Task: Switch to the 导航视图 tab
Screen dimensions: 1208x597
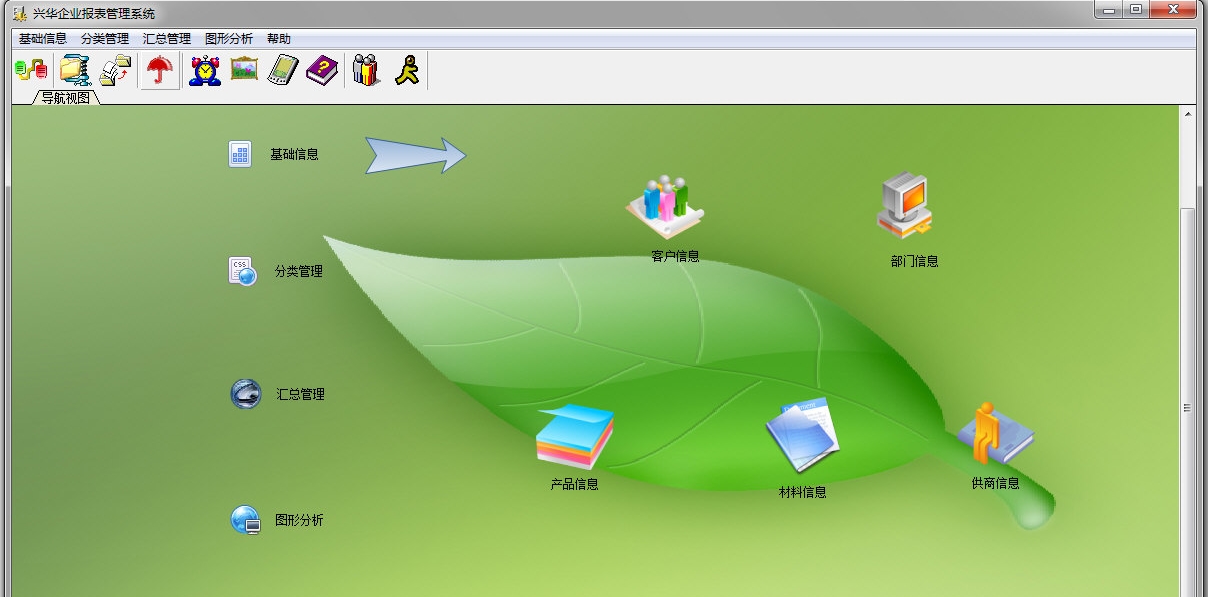Action: (x=66, y=98)
